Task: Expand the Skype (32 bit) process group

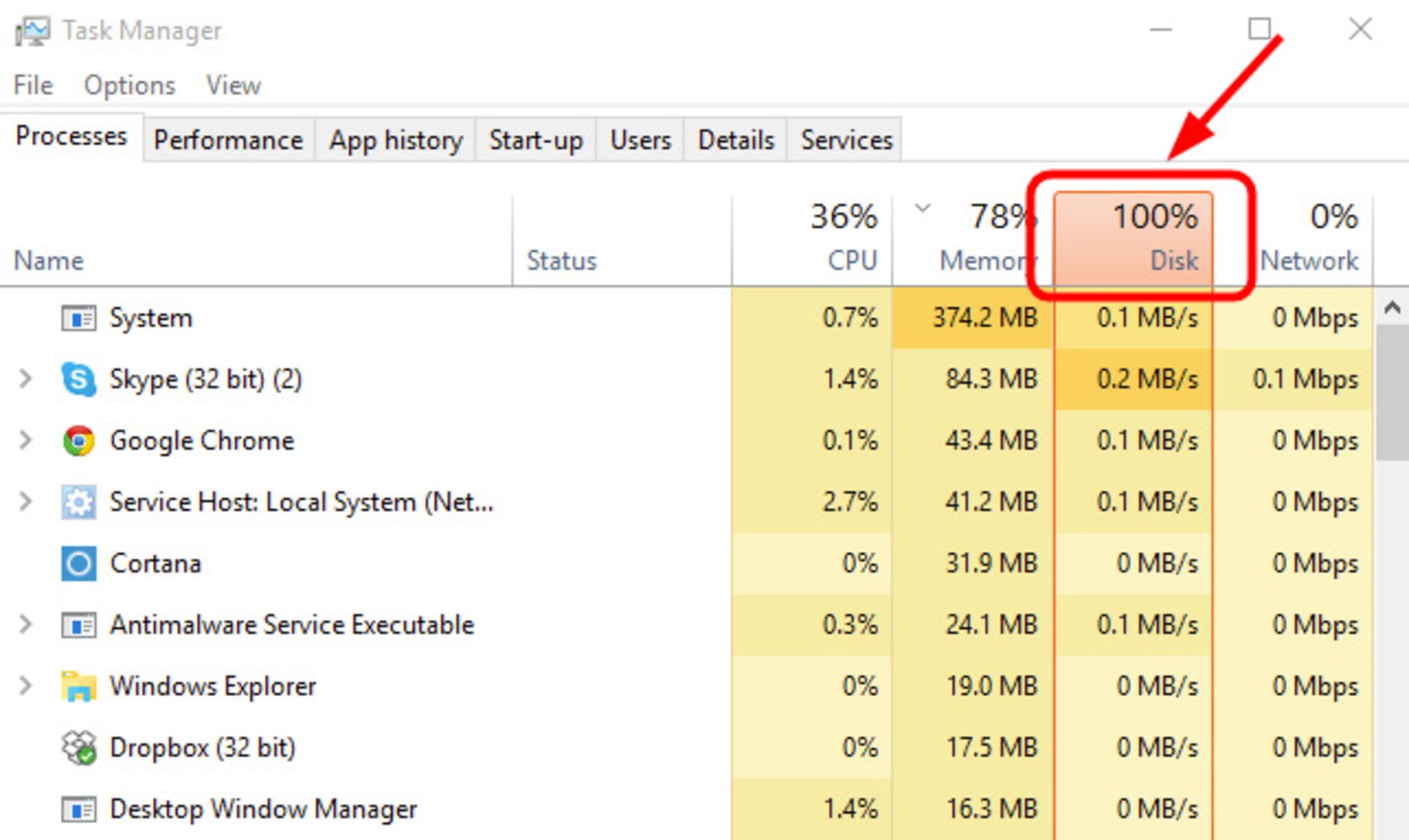Action: [26, 379]
